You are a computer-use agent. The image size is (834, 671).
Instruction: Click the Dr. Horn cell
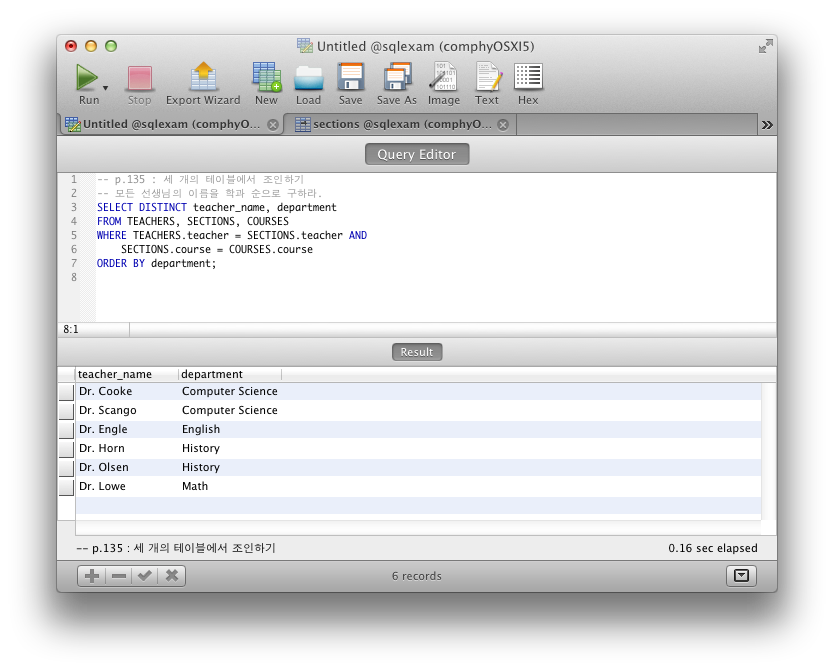(127, 448)
